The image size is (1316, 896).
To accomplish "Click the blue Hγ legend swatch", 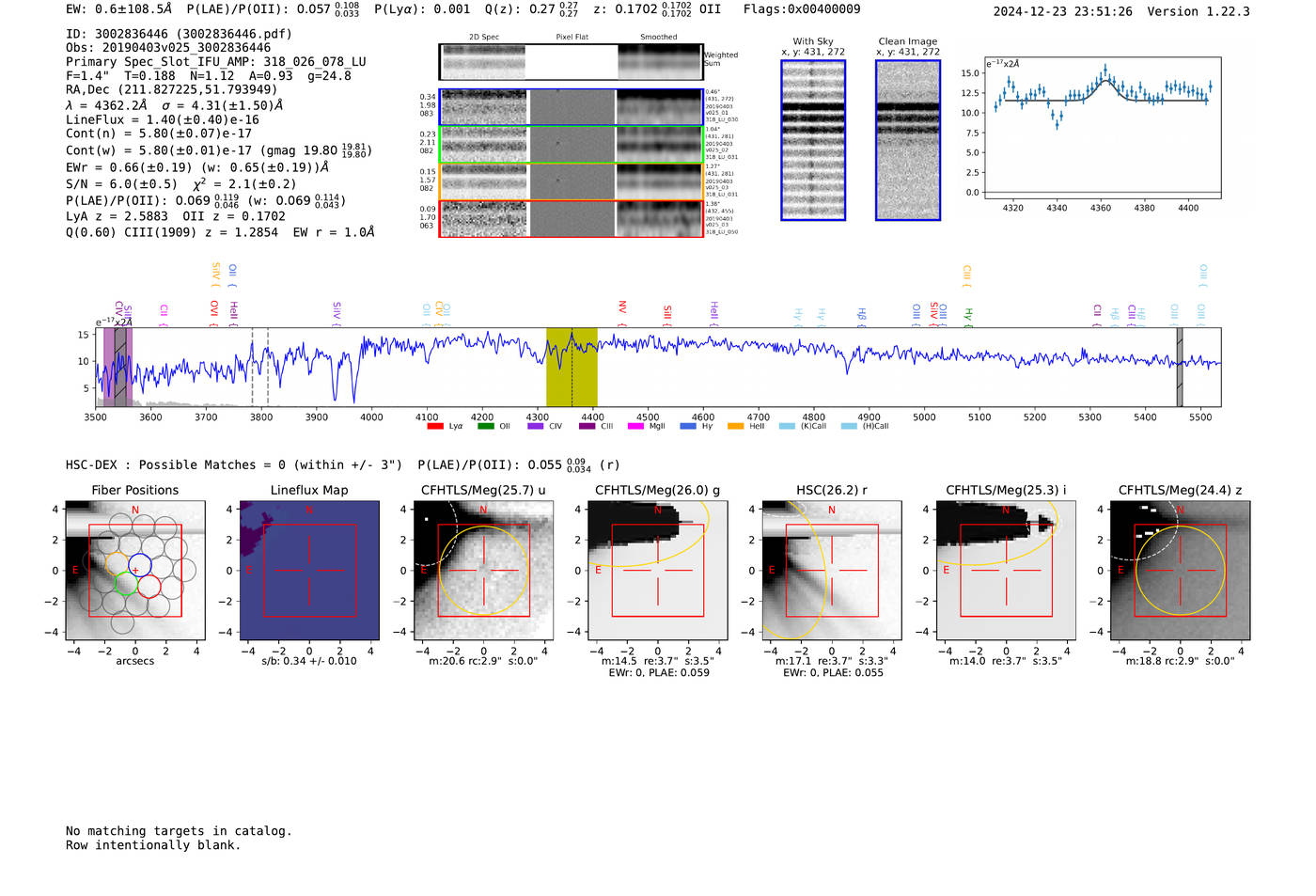I will (688, 426).
